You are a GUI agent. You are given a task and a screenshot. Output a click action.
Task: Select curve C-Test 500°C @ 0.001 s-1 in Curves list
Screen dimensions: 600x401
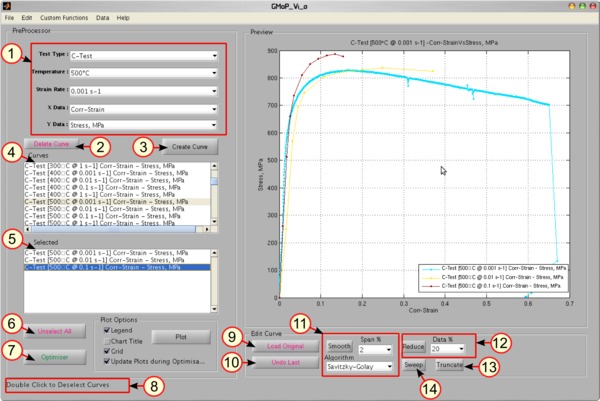coord(117,202)
